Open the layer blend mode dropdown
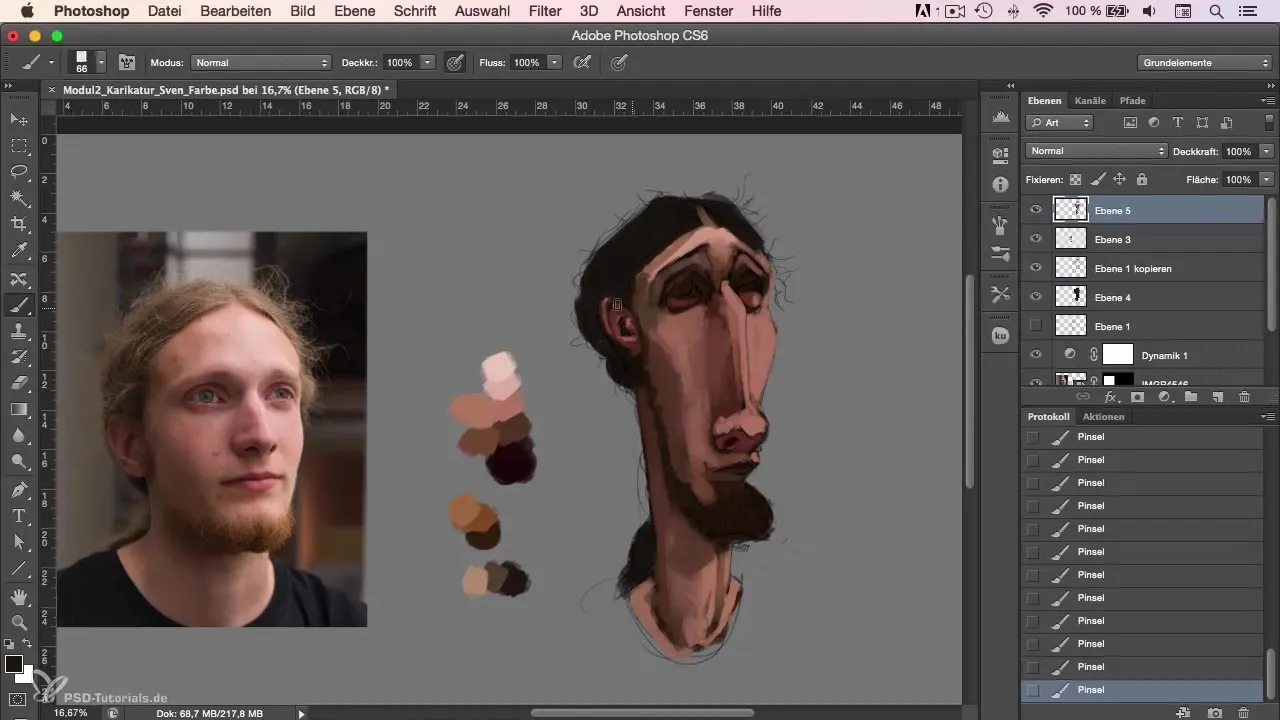The image size is (1280, 720). click(x=1097, y=151)
